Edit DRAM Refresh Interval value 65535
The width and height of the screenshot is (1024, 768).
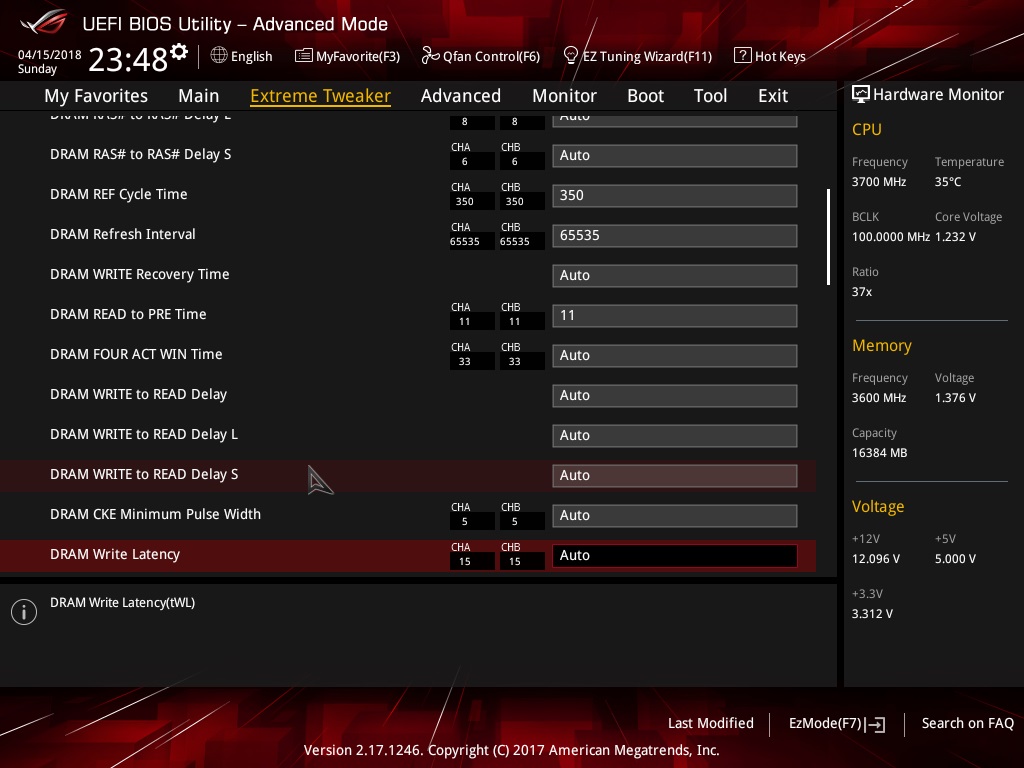[x=675, y=235]
